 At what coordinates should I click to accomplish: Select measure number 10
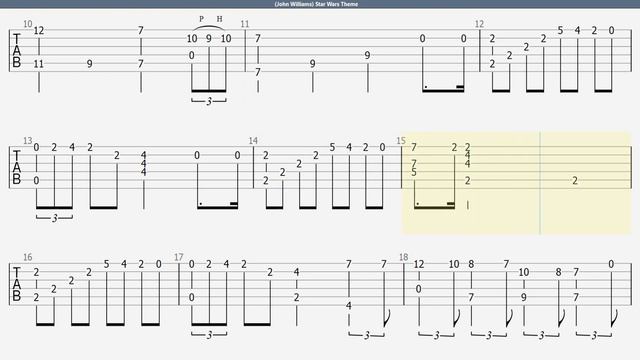28,24
